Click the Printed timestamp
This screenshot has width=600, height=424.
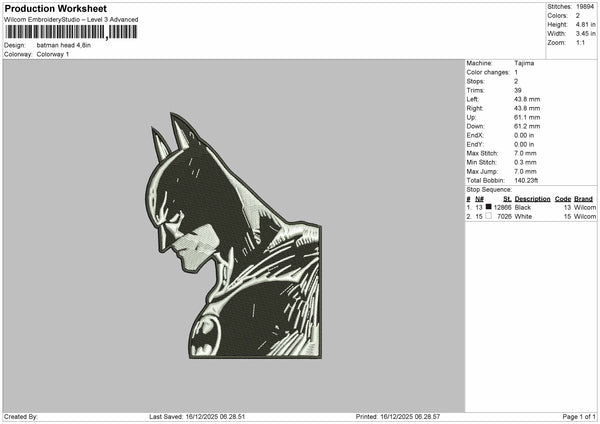coord(398,417)
